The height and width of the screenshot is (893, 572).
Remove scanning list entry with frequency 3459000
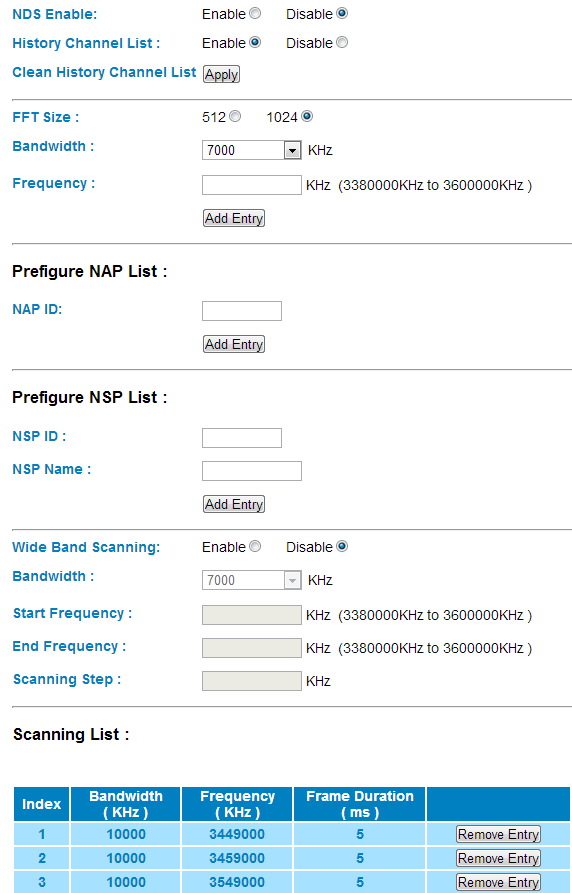[498, 858]
